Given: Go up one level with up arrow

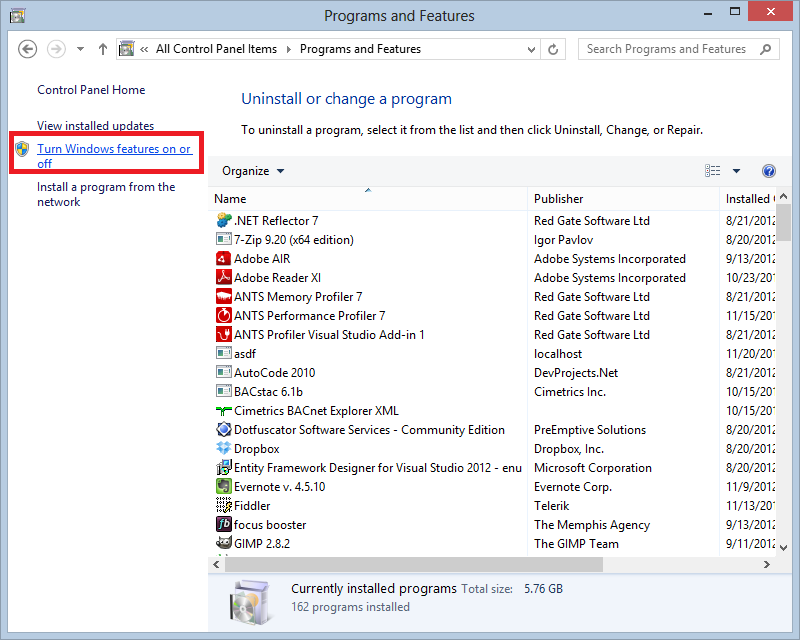Looking at the screenshot, I should coord(103,49).
